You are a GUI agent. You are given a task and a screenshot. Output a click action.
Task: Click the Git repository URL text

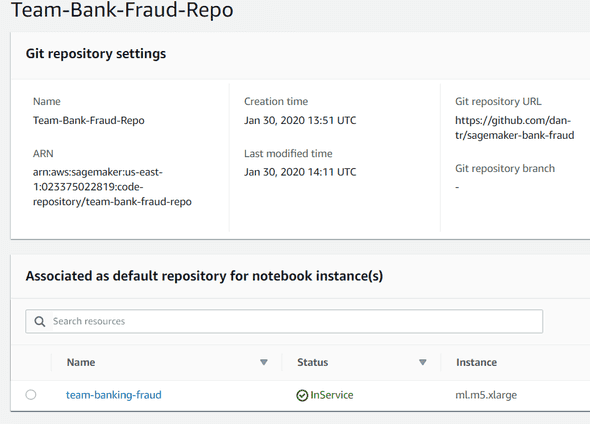(514, 128)
